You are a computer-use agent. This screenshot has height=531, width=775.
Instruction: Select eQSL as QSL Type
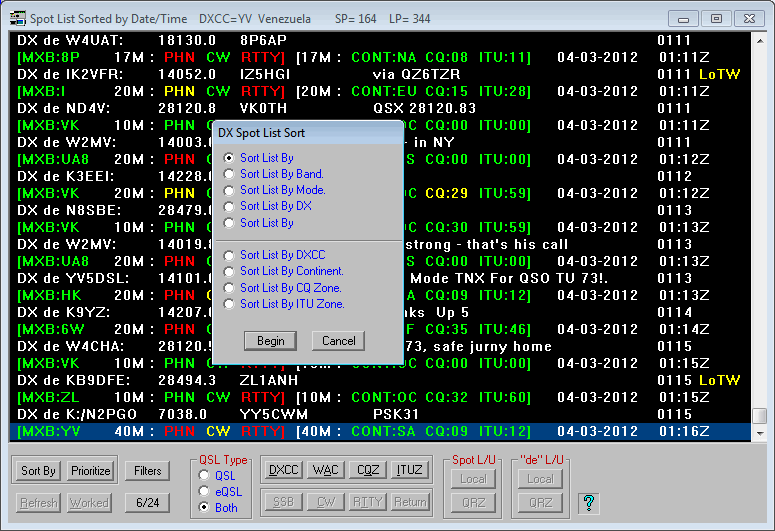[x=206, y=492]
